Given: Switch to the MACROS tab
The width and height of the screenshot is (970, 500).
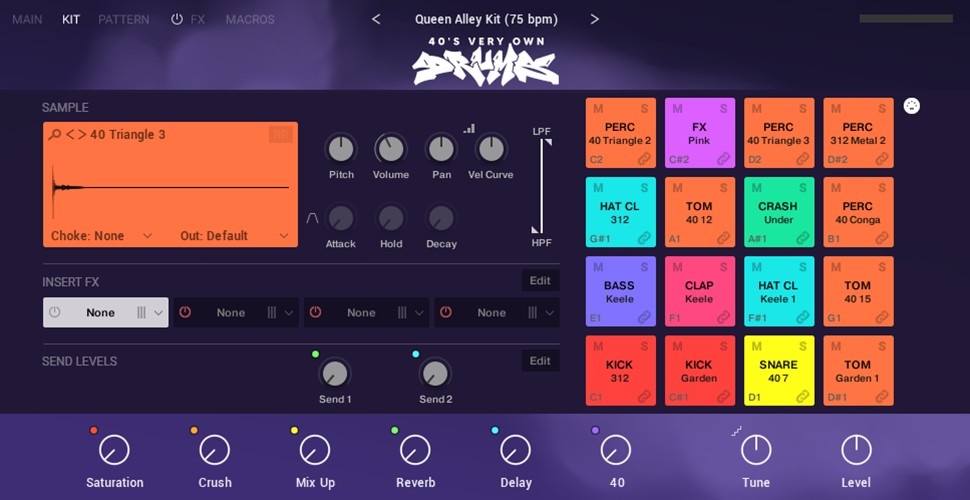Looking at the screenshot, I should (250, 19).
